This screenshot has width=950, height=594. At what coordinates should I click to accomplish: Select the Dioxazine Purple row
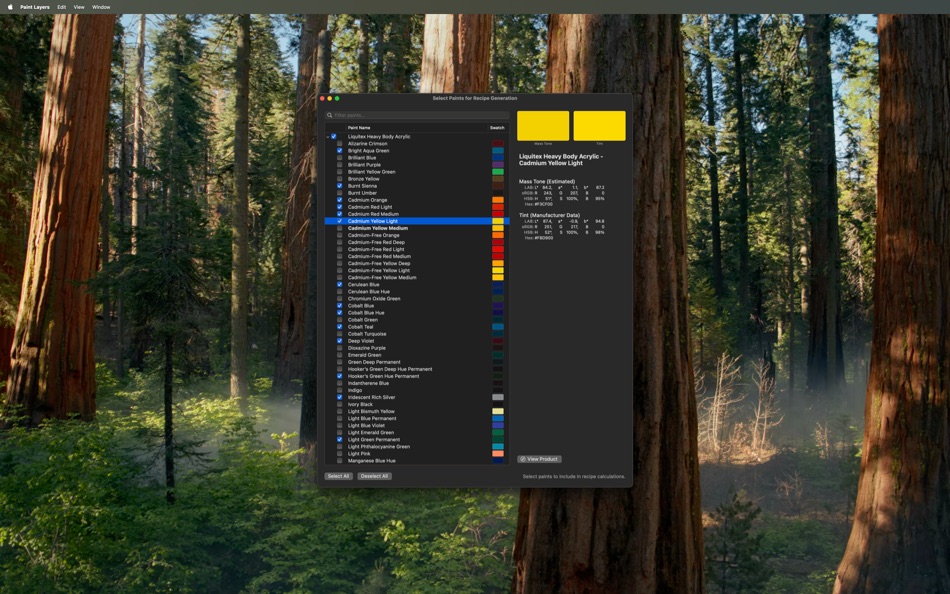417,348
